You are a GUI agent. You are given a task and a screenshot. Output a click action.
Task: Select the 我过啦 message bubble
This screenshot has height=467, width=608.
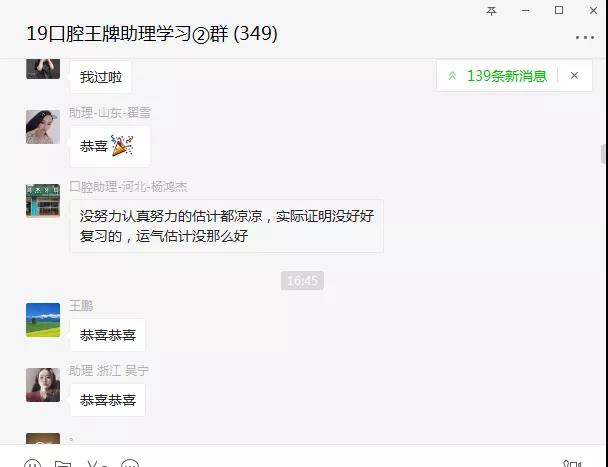101,77
